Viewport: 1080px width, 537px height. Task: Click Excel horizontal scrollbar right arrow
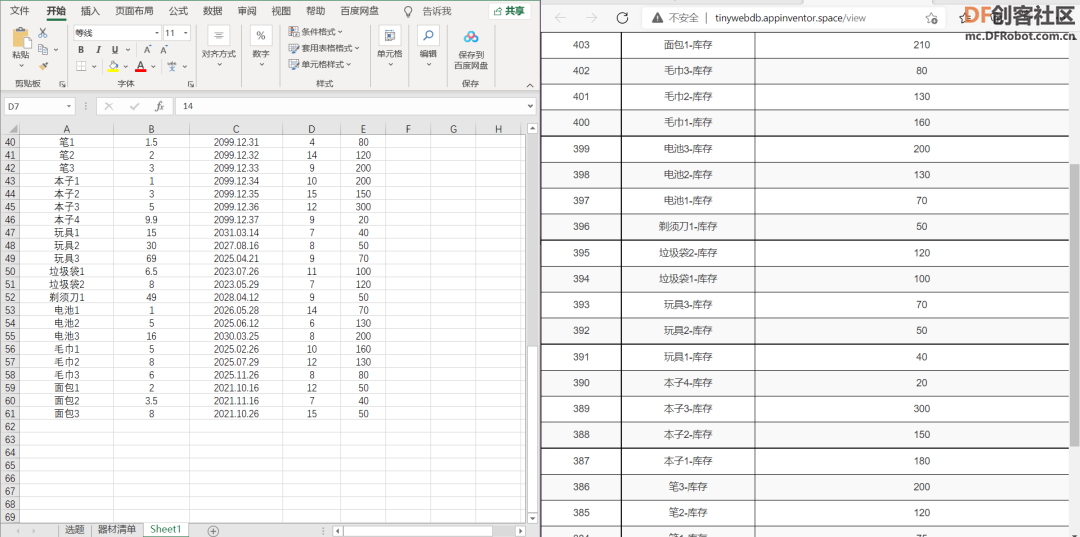tap(520, 531)
